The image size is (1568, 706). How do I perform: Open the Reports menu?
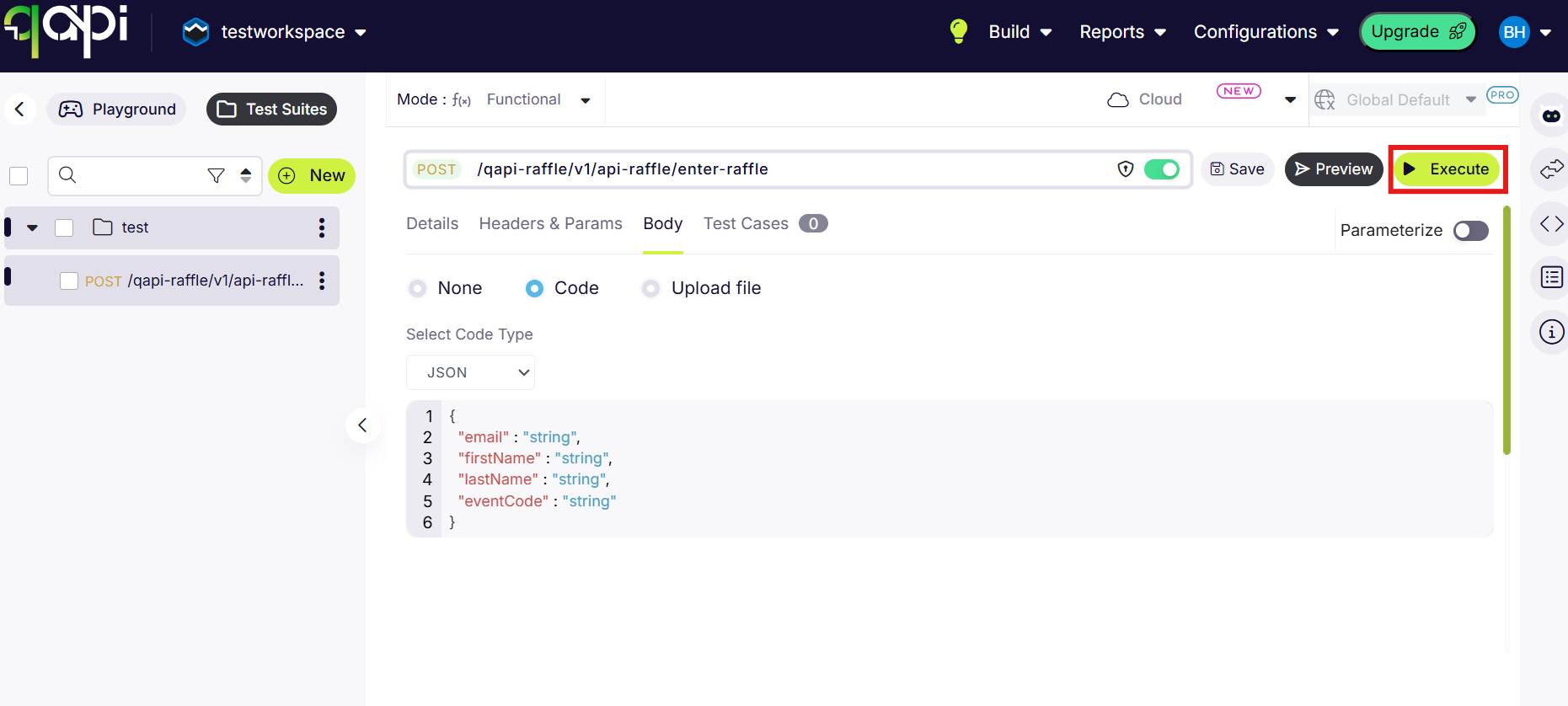coord(1122,32)
